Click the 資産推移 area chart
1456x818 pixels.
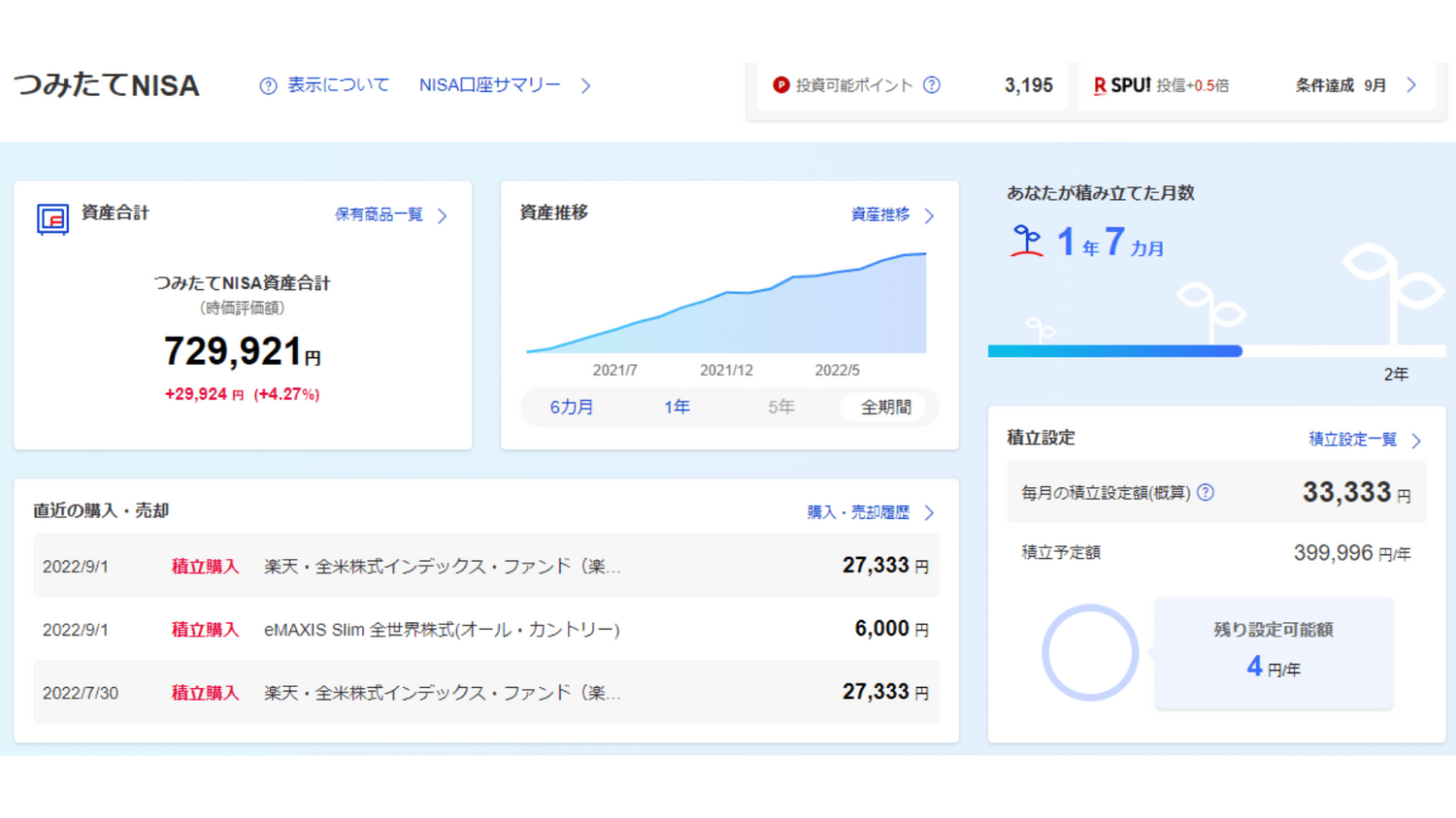(726, 303)
